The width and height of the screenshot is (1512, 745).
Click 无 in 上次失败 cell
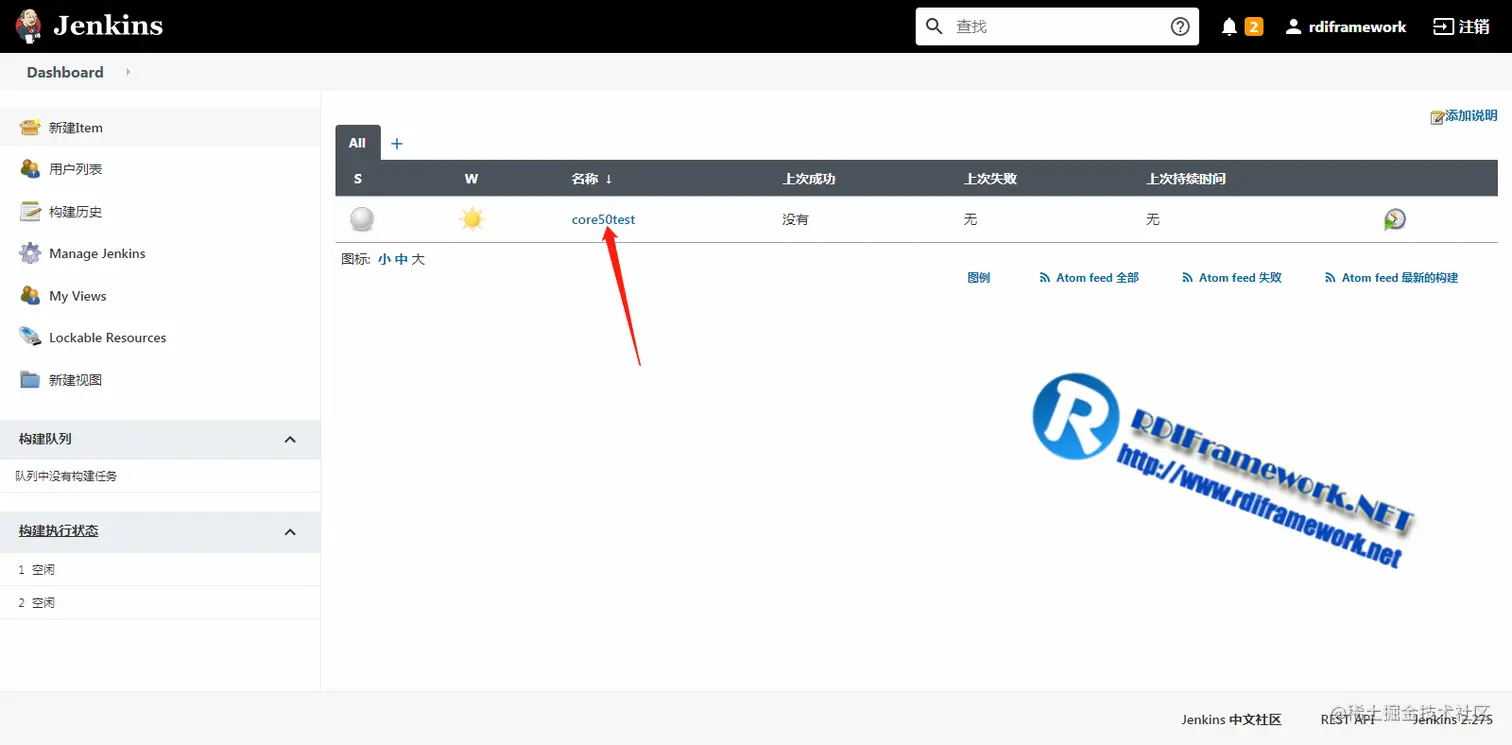970,219
